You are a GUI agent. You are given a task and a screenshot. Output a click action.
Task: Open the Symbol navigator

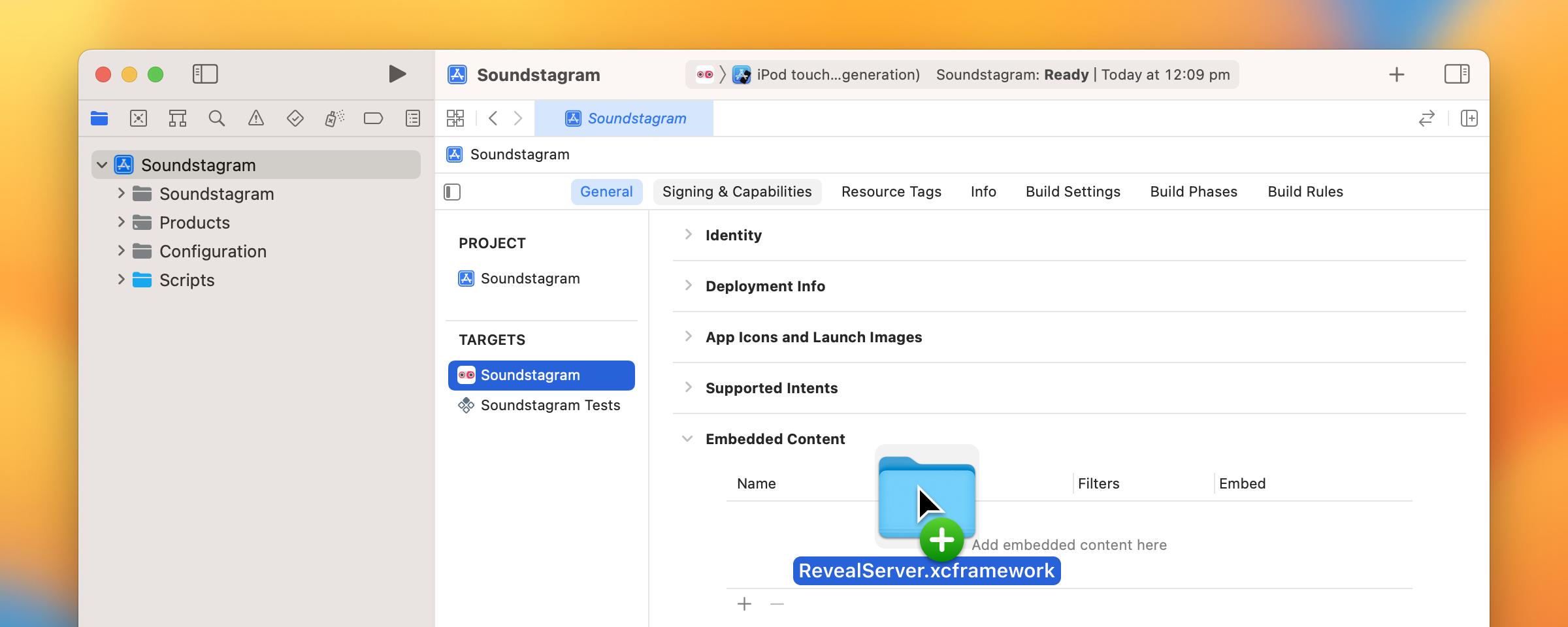pos(178,118)
